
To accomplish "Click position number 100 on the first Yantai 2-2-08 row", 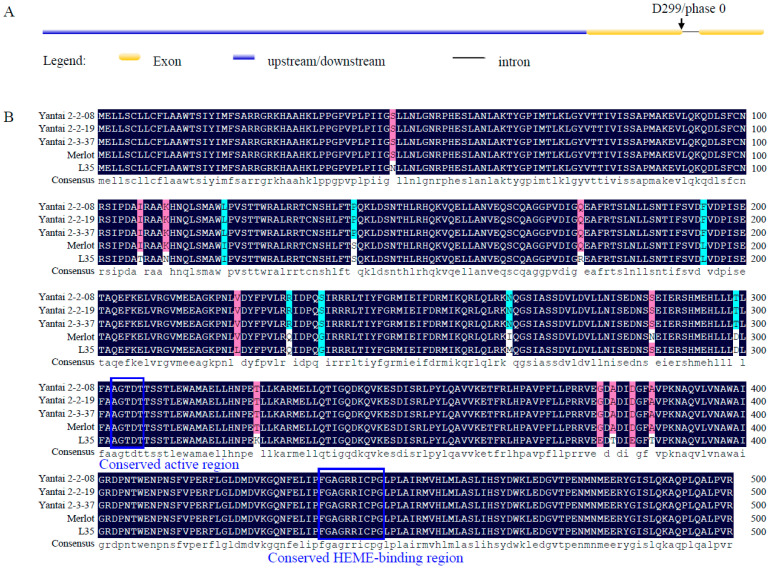I will [x=759, y=116].
